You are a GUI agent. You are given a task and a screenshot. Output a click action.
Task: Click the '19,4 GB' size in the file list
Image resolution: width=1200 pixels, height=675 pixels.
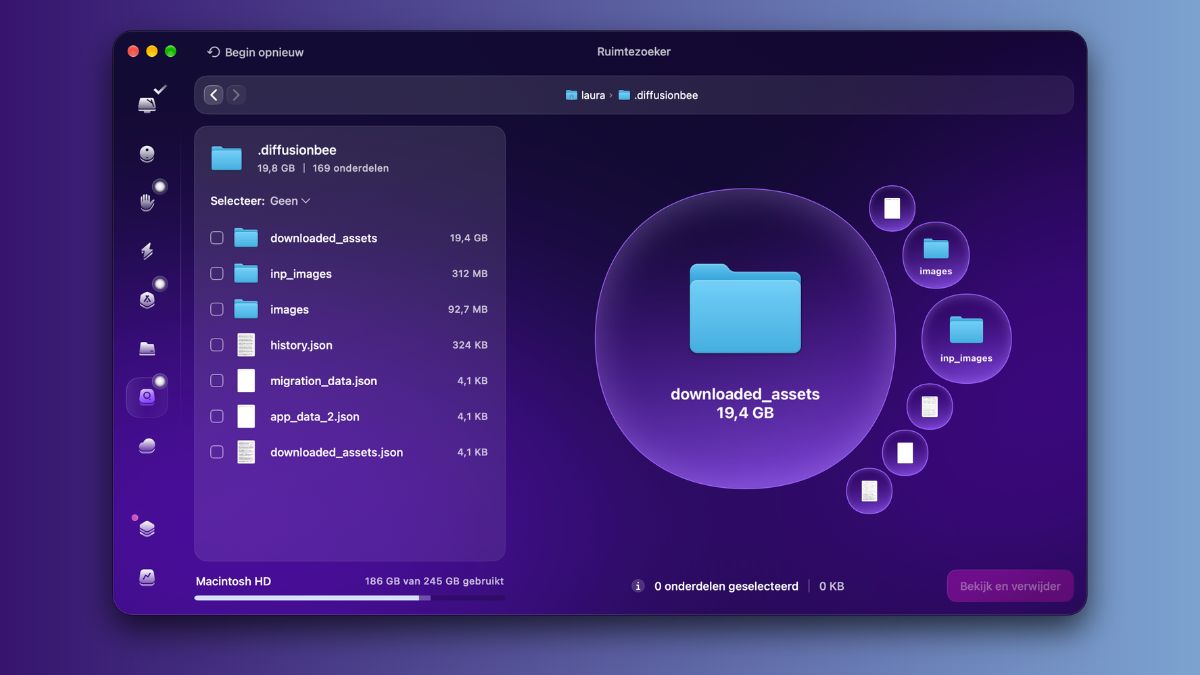coord(469,238)
